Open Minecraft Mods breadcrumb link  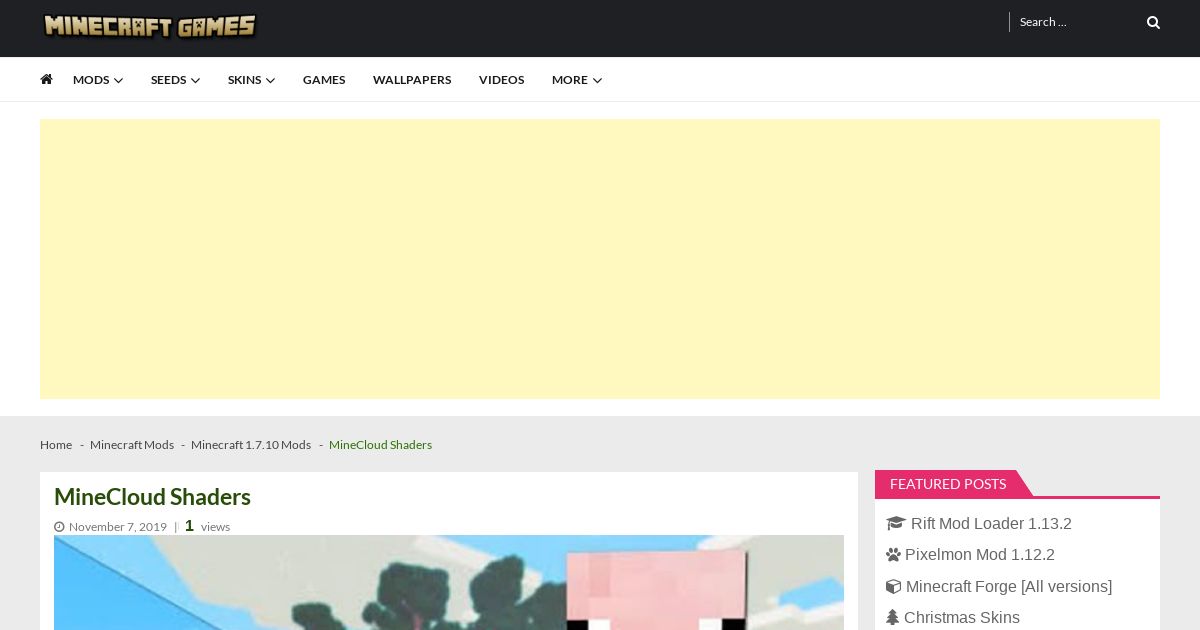pos(132,445)
